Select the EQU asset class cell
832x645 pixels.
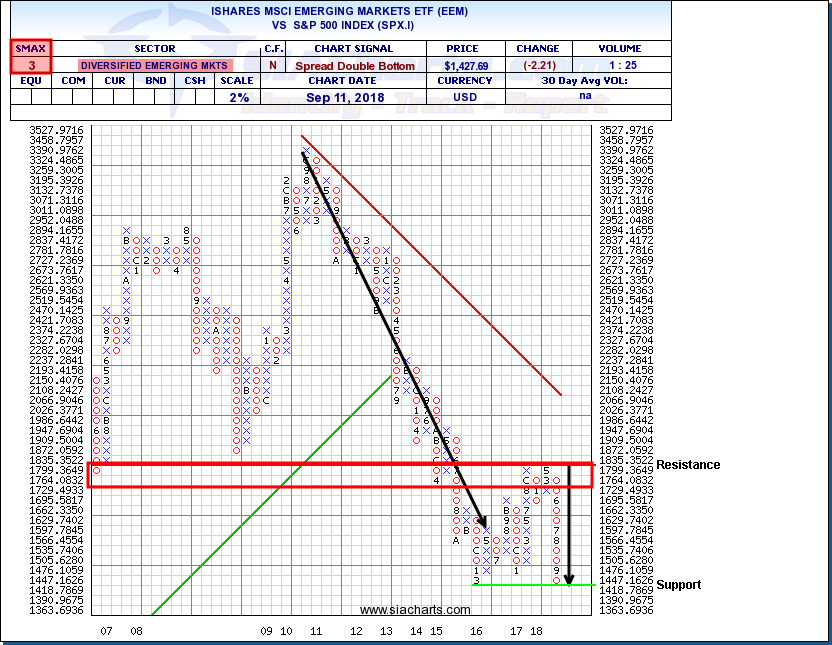click(29, 81)
